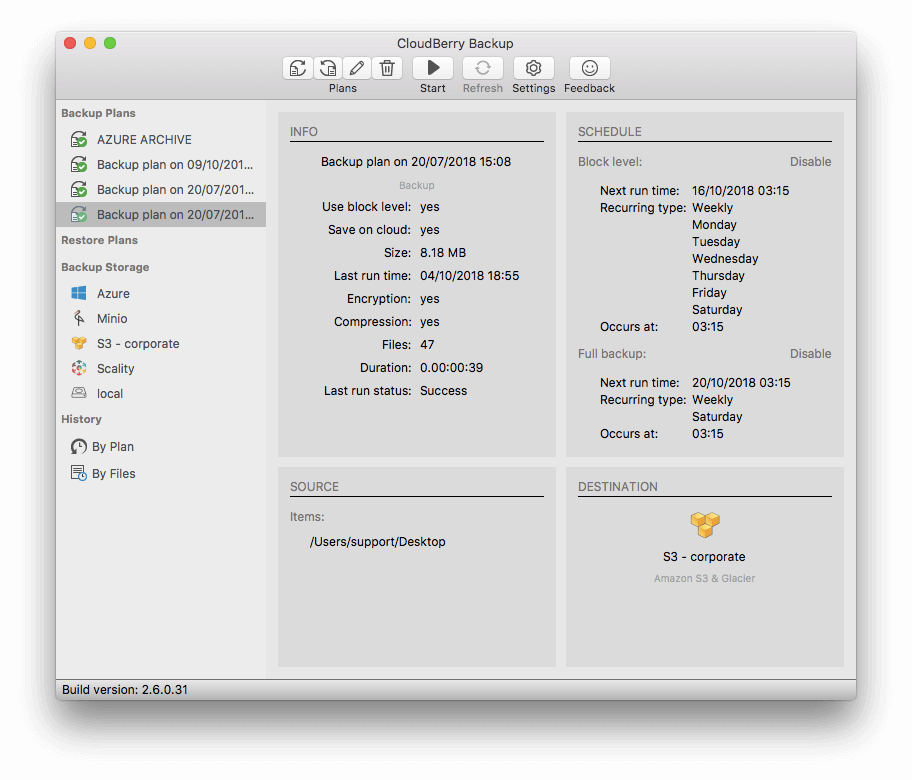Select the backup plan dated 09/10
This screenshot has height=780, width=912.
[x=174, y=165]
